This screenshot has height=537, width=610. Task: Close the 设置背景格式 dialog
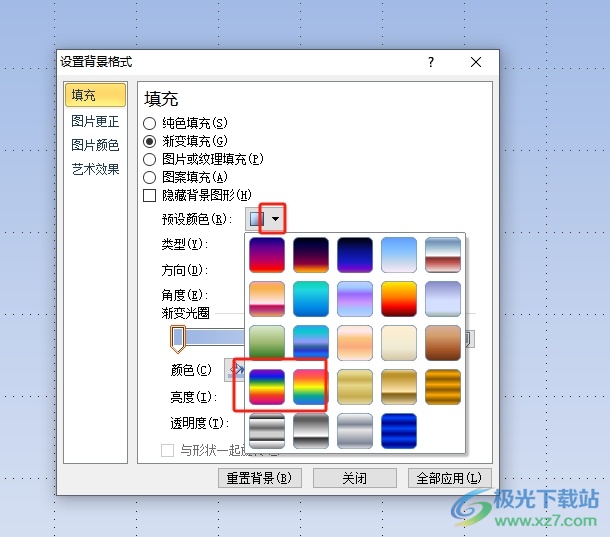[476, 62]
